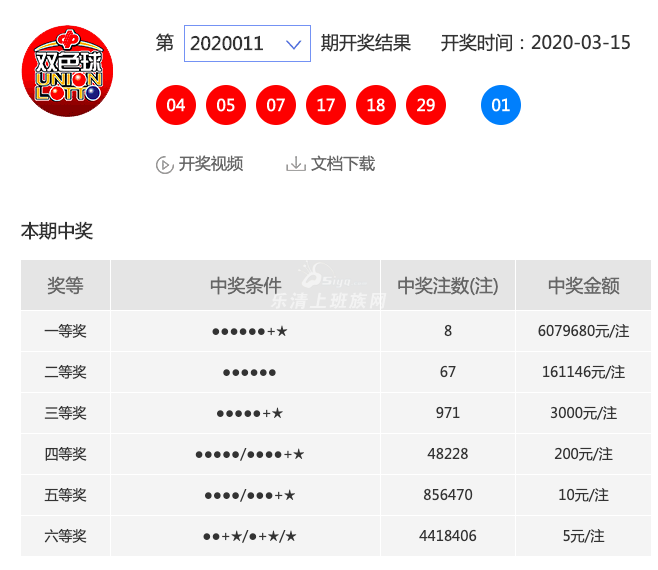
Task: Open the 开奖视频 link
Action: [210, 164]
